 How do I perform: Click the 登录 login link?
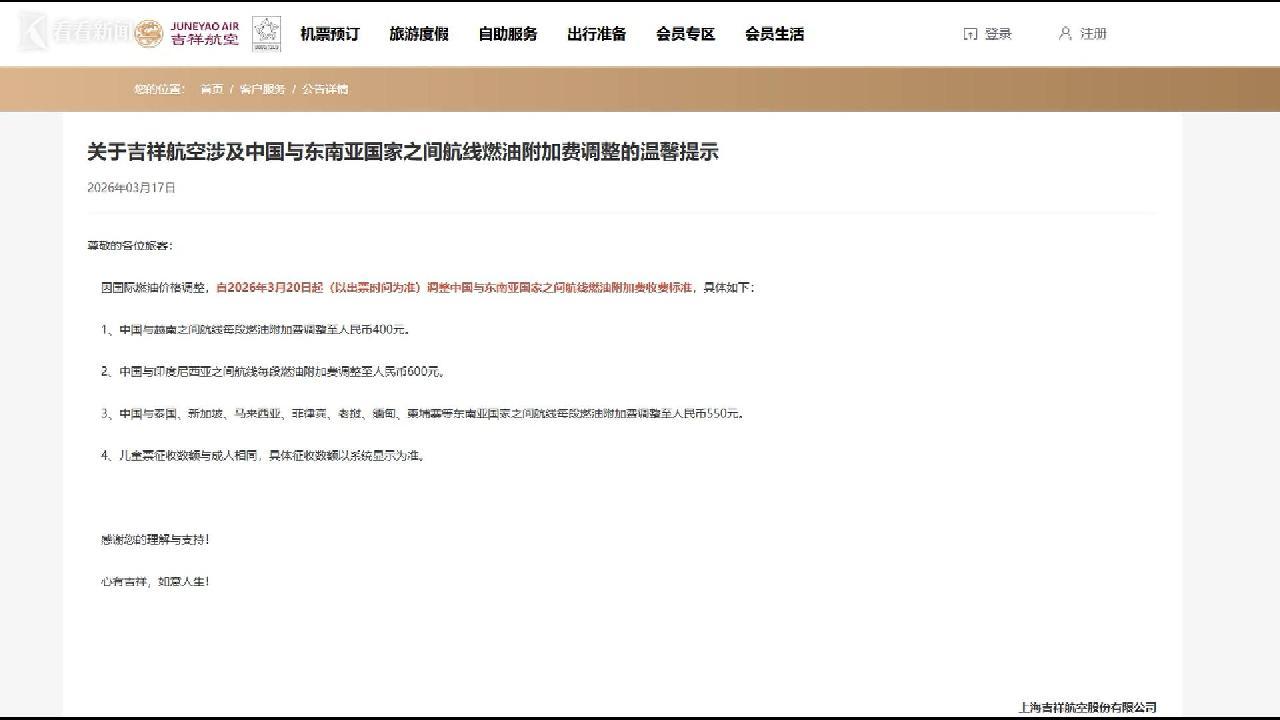click(998, 34)
